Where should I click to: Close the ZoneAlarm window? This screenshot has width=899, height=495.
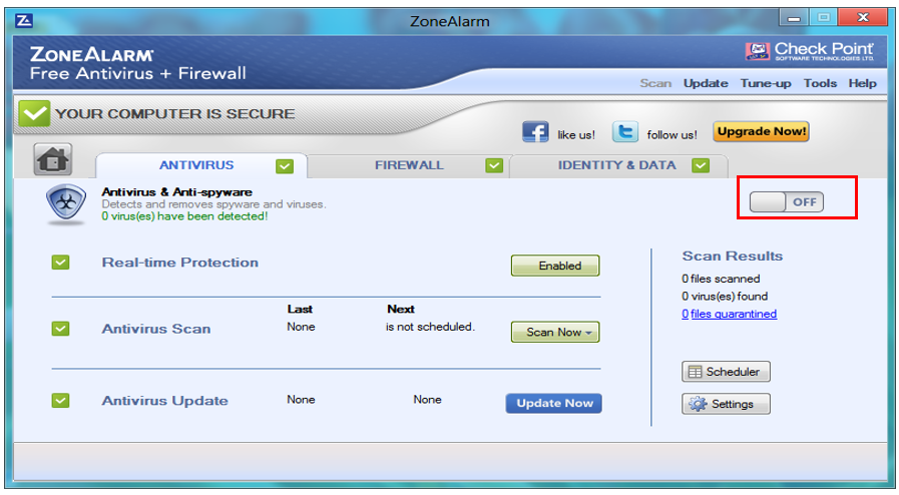tap(862, 18)
